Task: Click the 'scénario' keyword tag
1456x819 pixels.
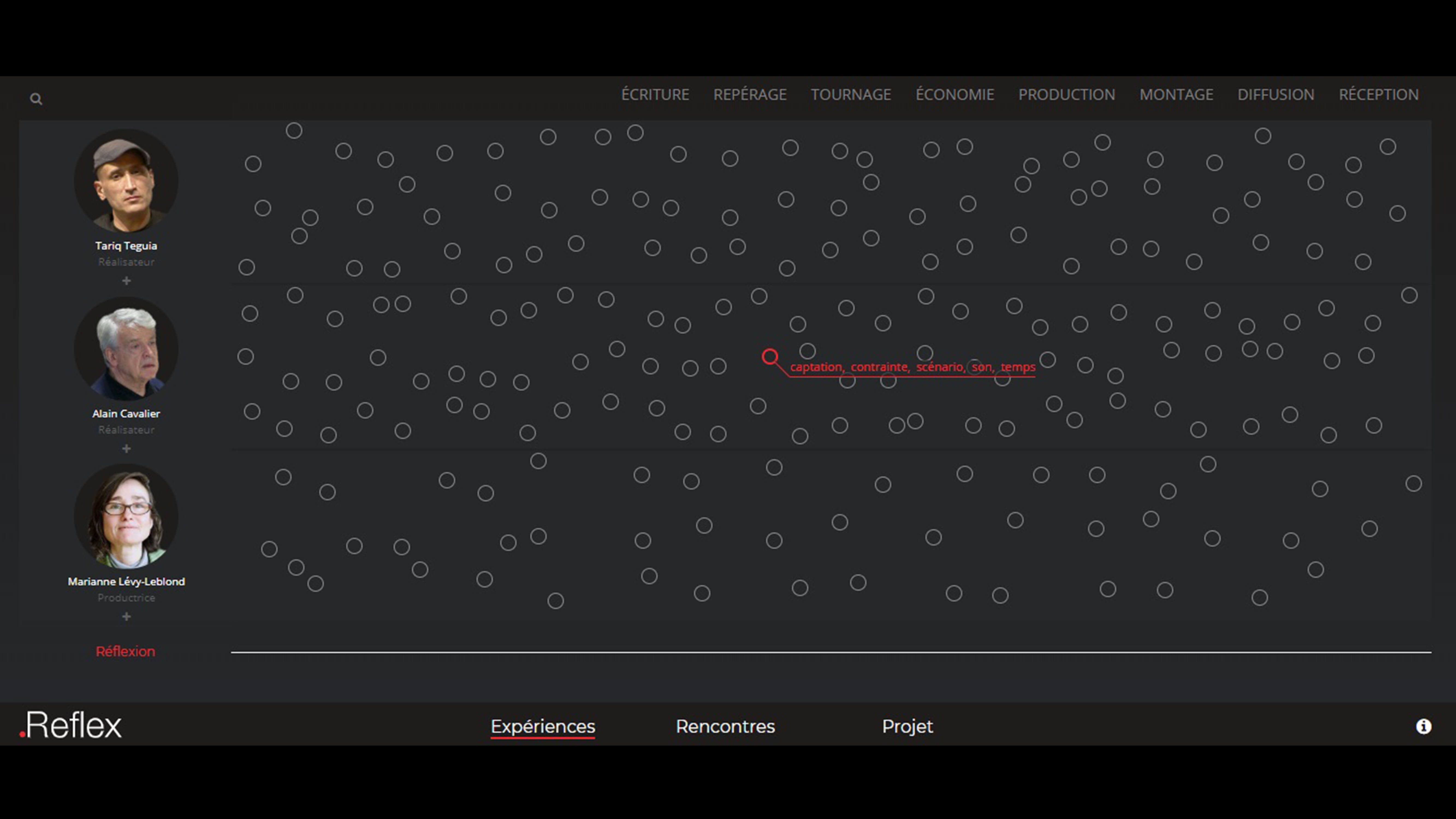Action: [x=939, y=367]
